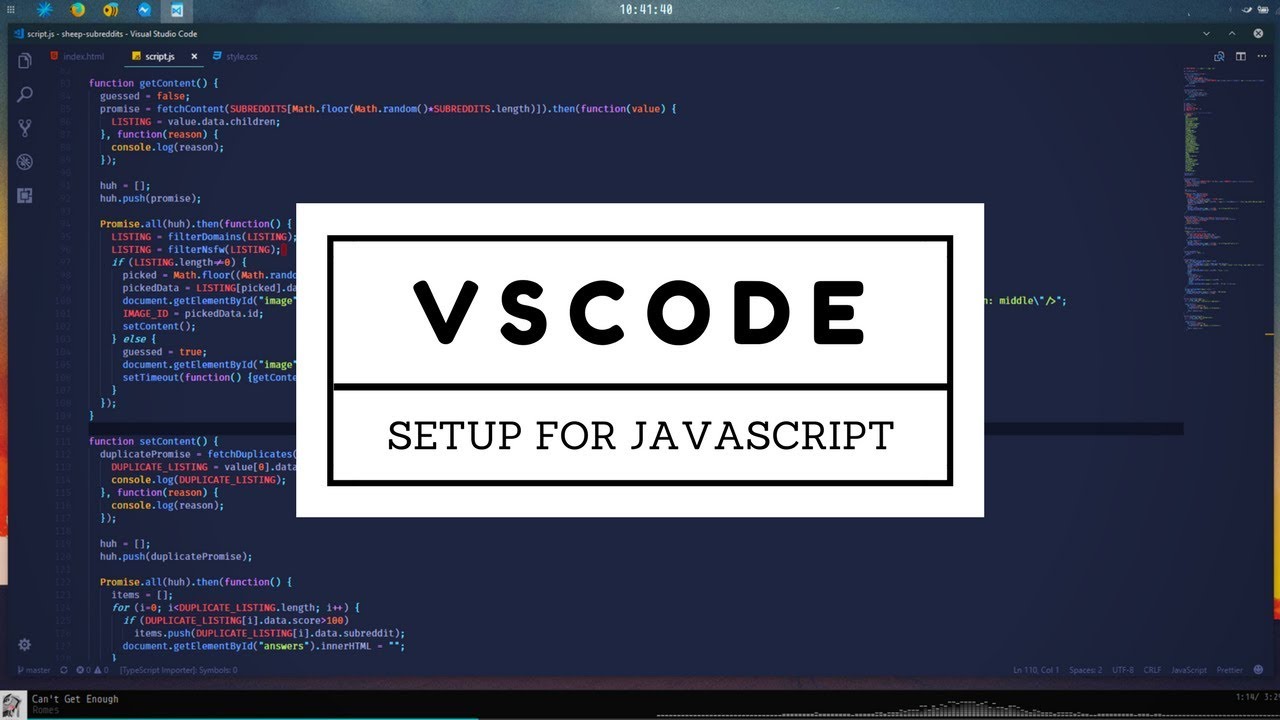Select language mode JavaScript in status bar

pos(1189,670)
